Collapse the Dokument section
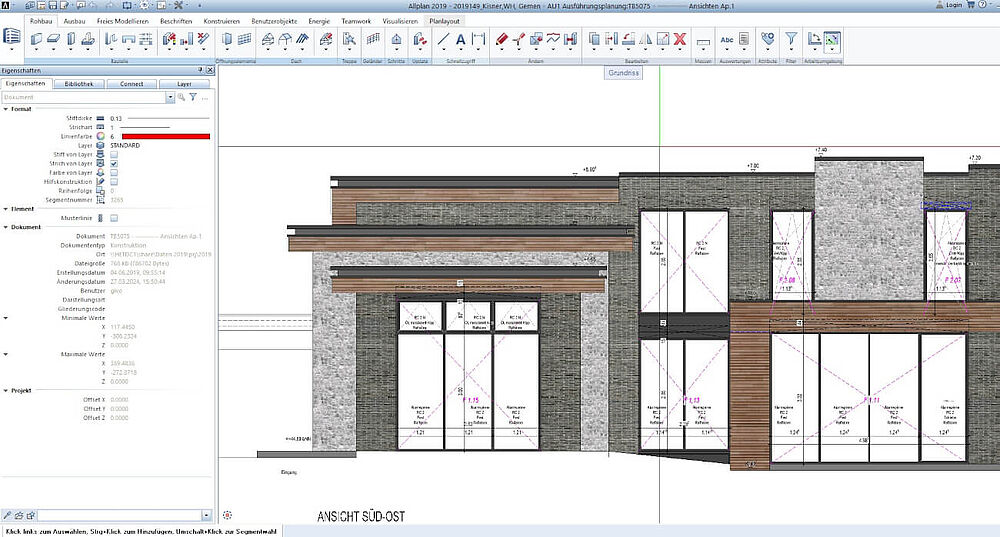This screenshot has height=537, width=1000. point(6,227)
